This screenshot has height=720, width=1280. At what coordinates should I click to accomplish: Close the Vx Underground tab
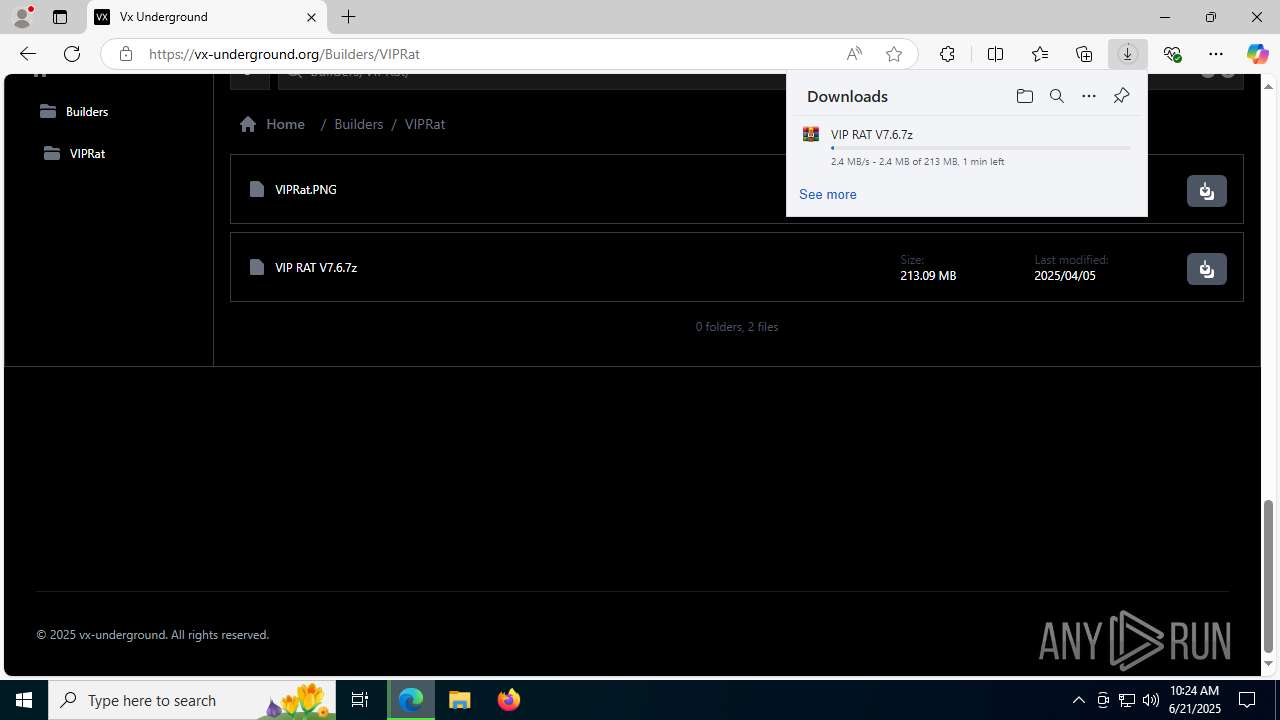[x=311, y=17]
